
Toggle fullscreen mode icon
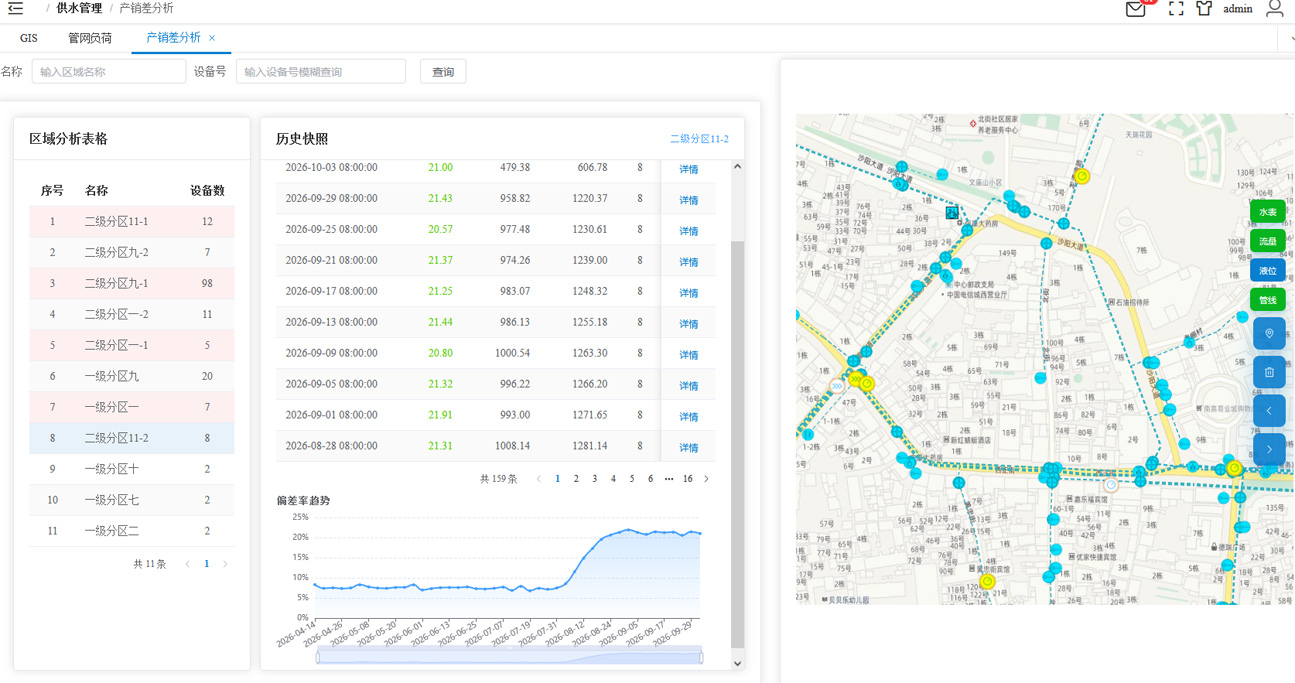(1176, 9)
